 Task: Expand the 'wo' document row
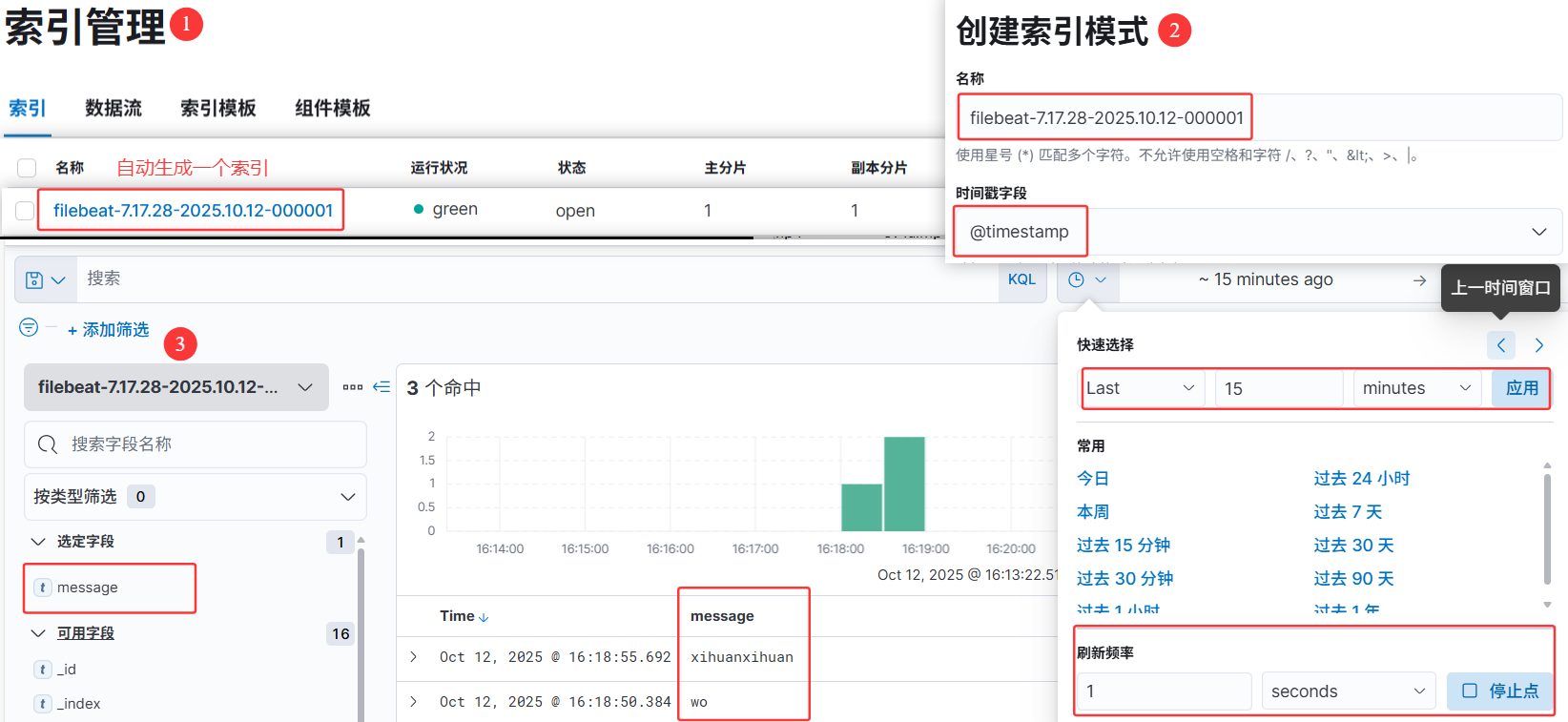[x=413, y=702]
